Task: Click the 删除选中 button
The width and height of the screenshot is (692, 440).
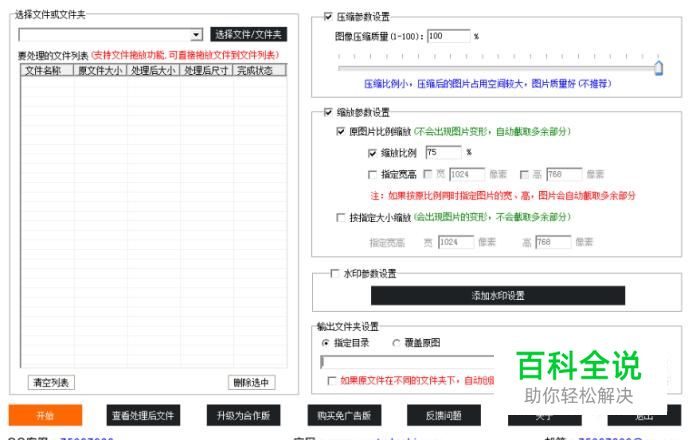Action: pyautogui.click(x=252, y=383)
